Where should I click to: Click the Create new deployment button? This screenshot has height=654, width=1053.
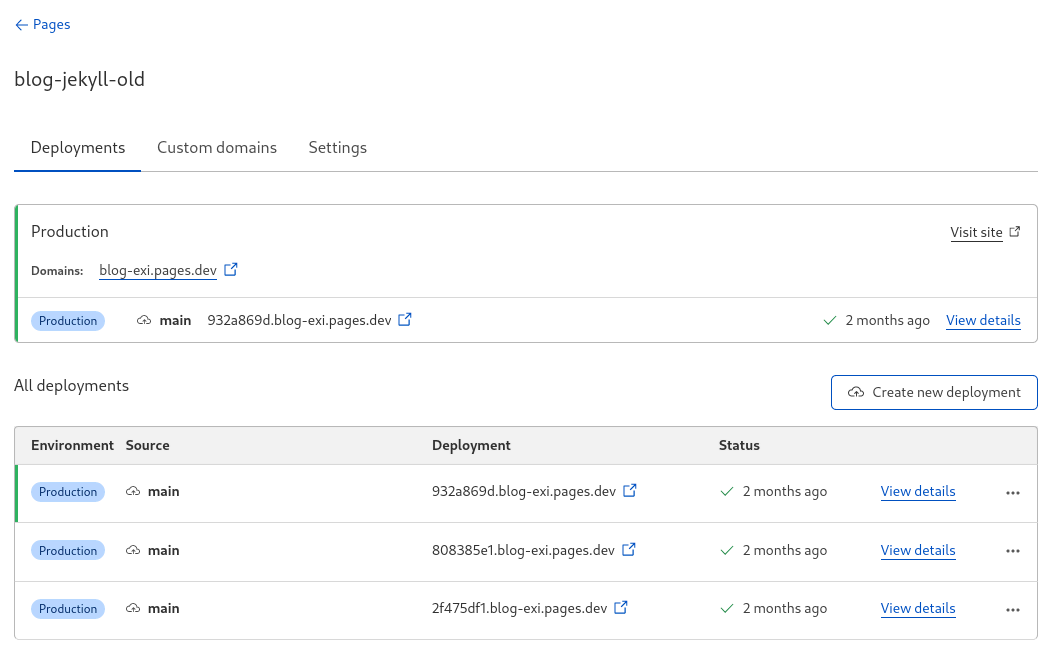click(x=934, y=392)
